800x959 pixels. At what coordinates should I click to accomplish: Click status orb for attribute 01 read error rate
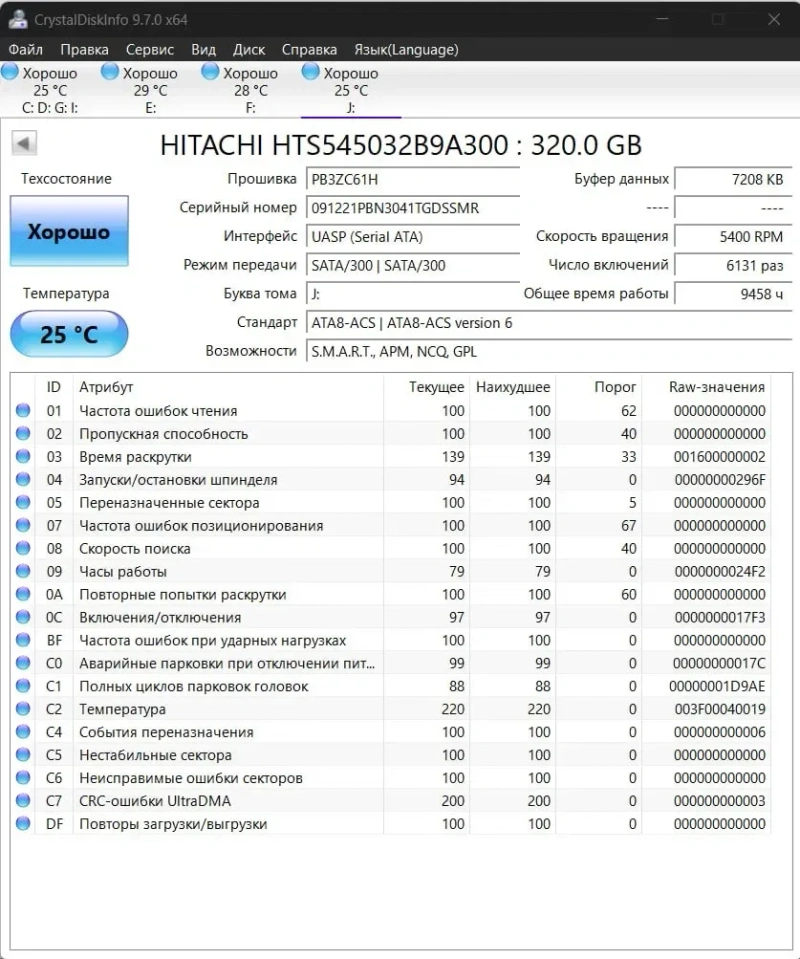tap(23, 410)
